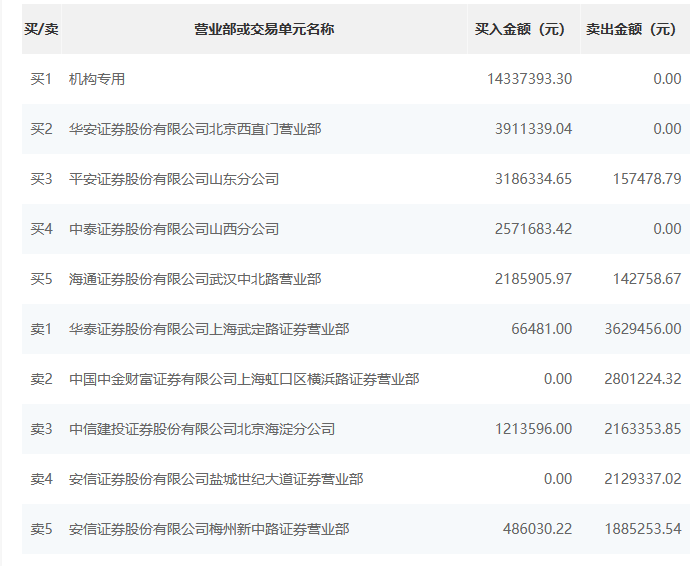
Task: Click the 卖5 rank cell
Action: [x=41, y=529]
